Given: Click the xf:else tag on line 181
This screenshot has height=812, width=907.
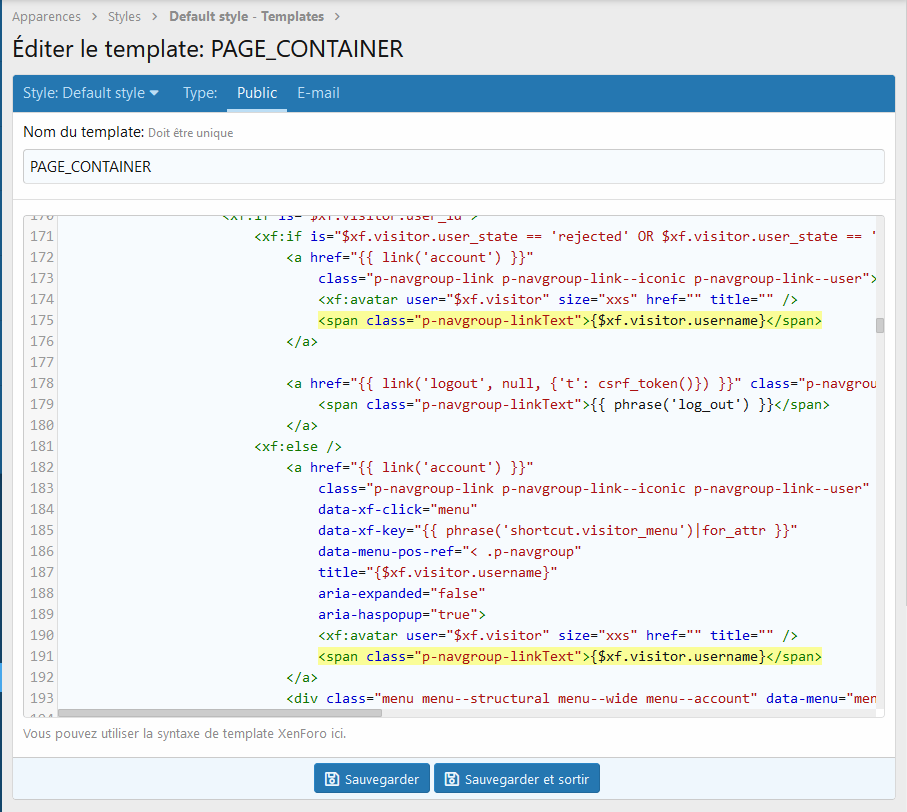Looking at the screenshot, I should (298, 446).
